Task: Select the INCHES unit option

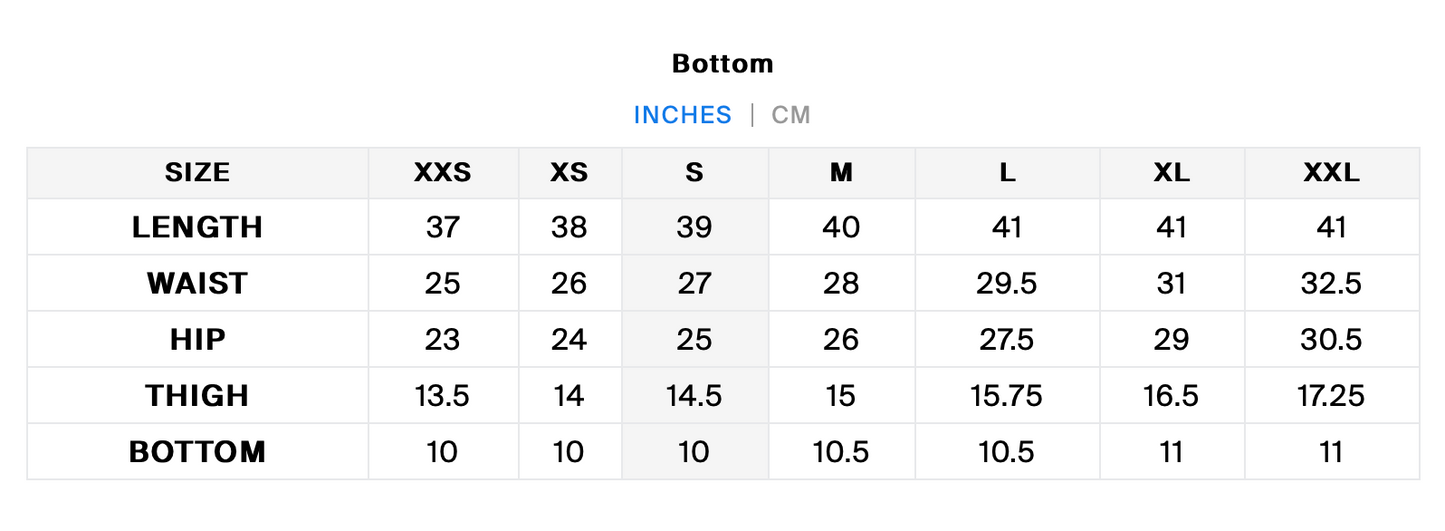Action: point(683,115)
